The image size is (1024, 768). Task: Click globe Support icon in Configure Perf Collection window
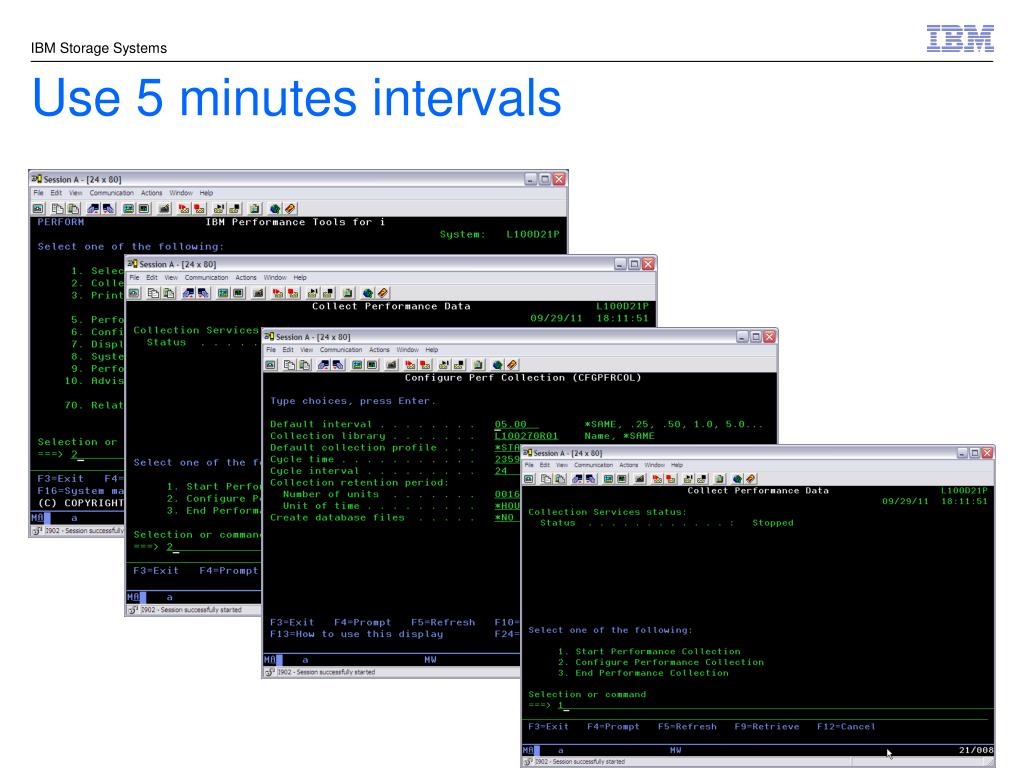pos(498,365)
